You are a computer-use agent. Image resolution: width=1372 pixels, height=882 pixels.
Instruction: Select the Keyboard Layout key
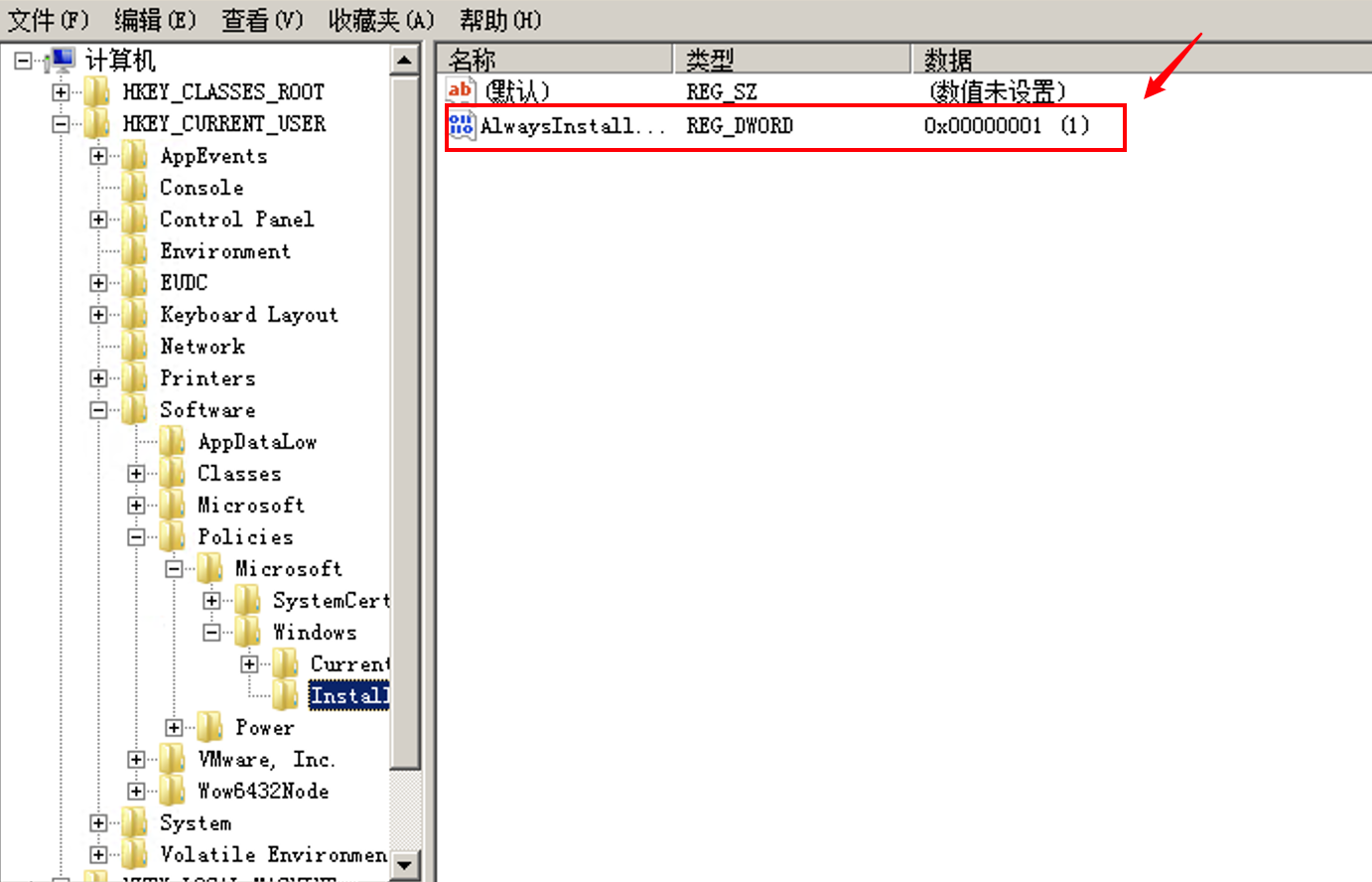248,315
